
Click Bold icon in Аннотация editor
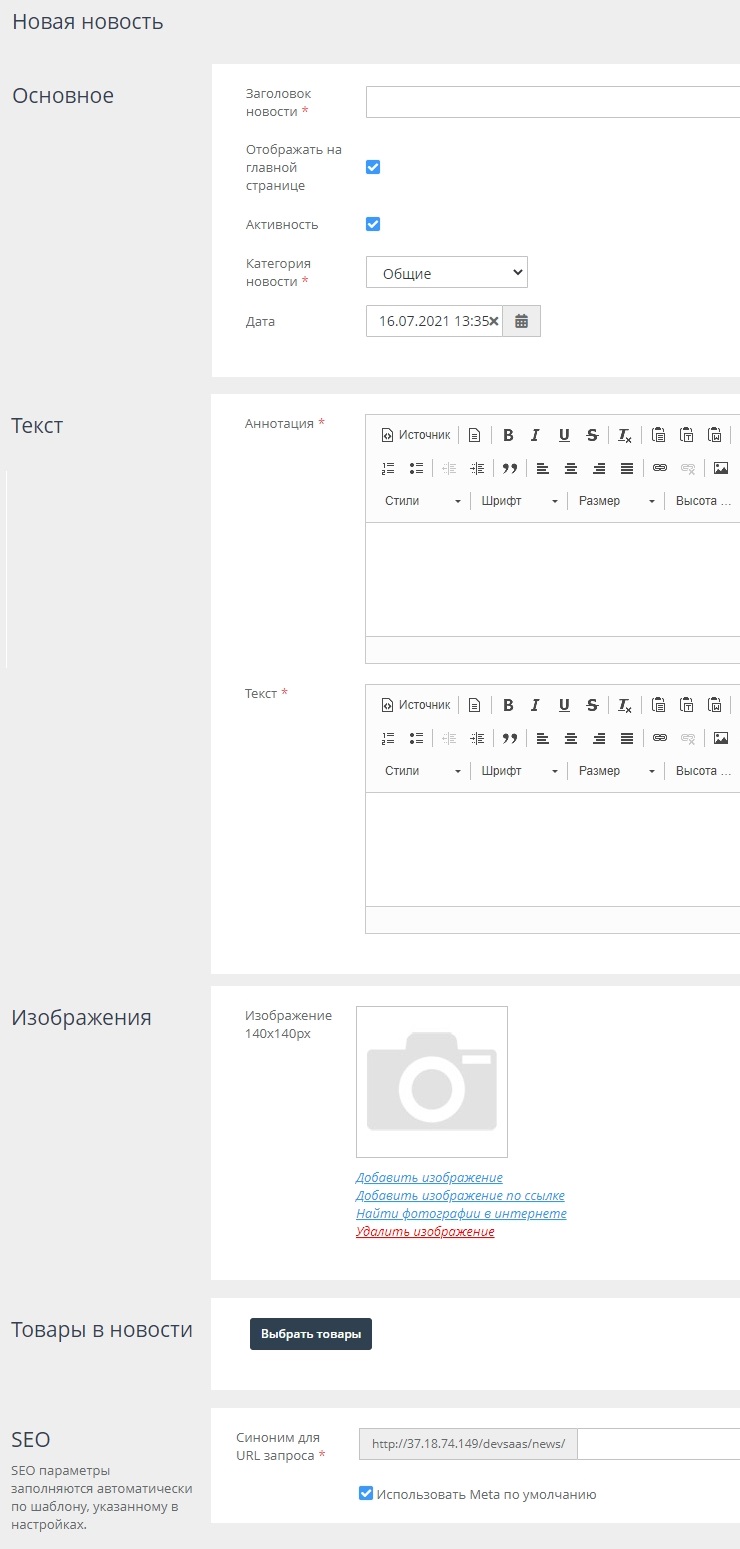pyautogui.click(x=508, y=435)
